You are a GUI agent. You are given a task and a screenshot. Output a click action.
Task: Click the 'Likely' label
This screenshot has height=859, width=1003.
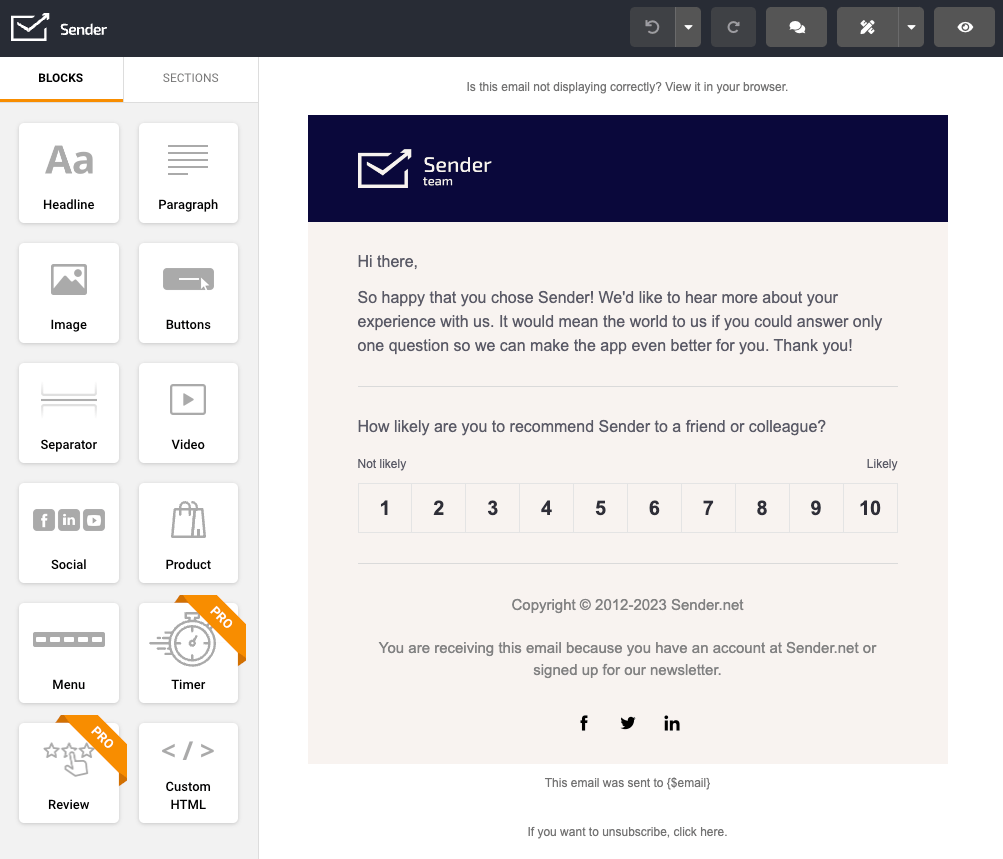(x=882, y=464)
